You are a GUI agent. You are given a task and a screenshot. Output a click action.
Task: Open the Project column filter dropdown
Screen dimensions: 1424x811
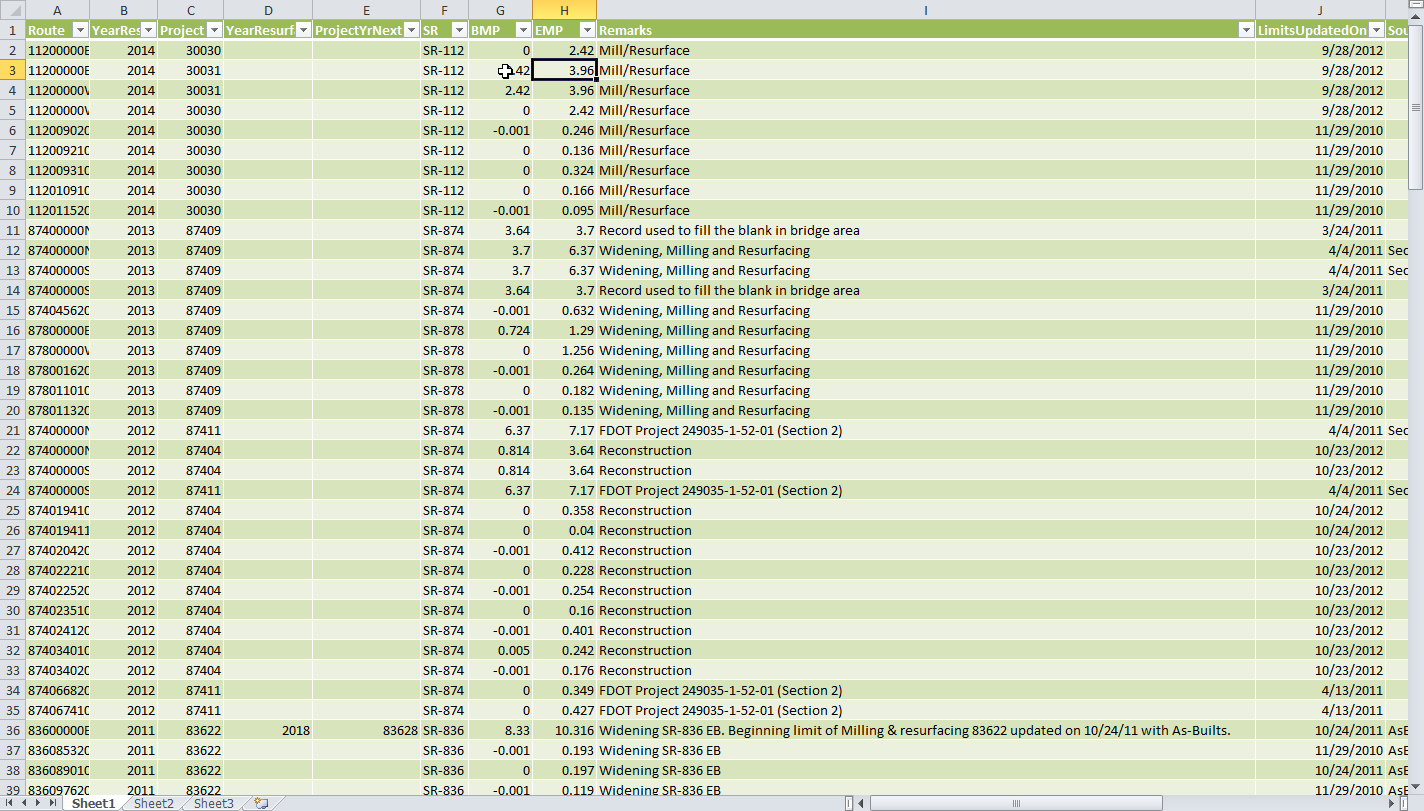[214, 30]
